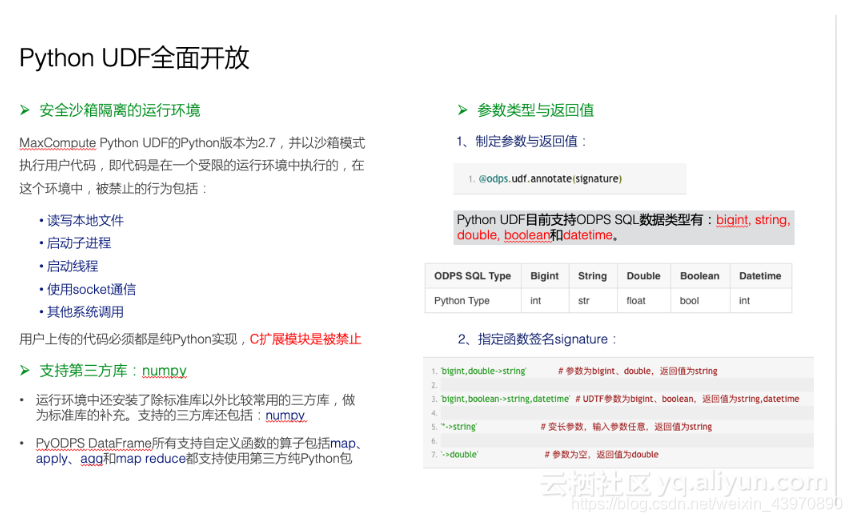Image resolution: width=852 pixels, height=522 pixels.
Task: Click code line '@odps.udf.annotate(signature)'
Action: click(x=550, y=179)
